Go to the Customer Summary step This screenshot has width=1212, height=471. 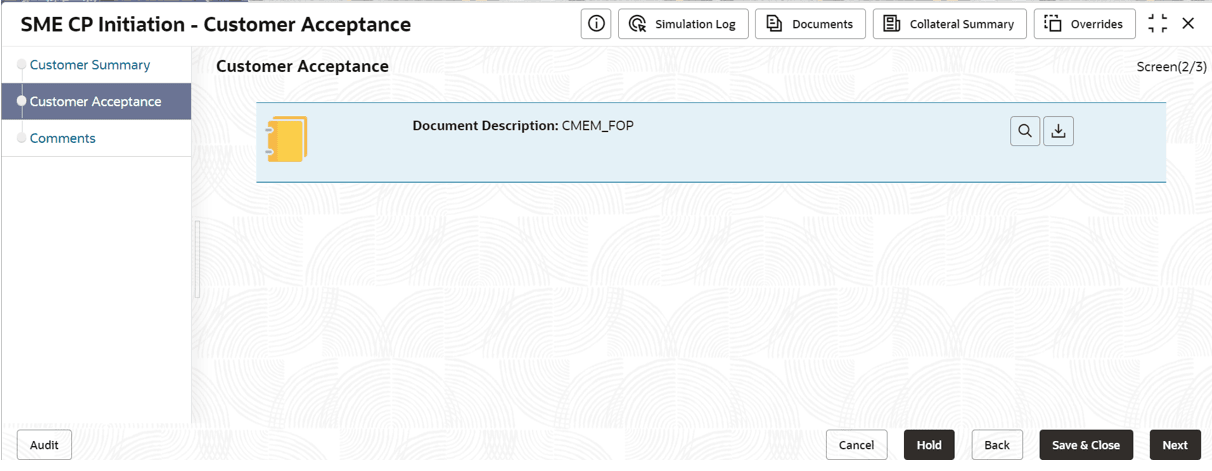click(x=90, y=65)
